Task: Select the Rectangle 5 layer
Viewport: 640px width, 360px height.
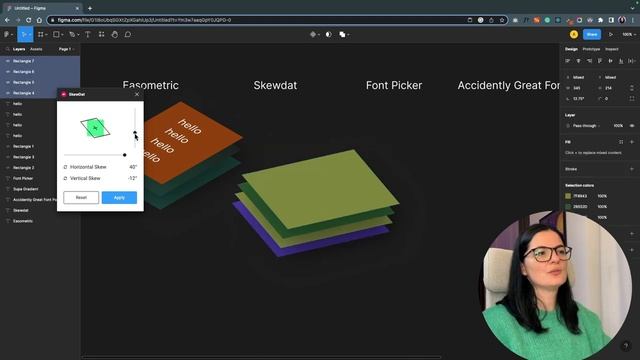Action: pyautogui.click(x=40, y=82)
